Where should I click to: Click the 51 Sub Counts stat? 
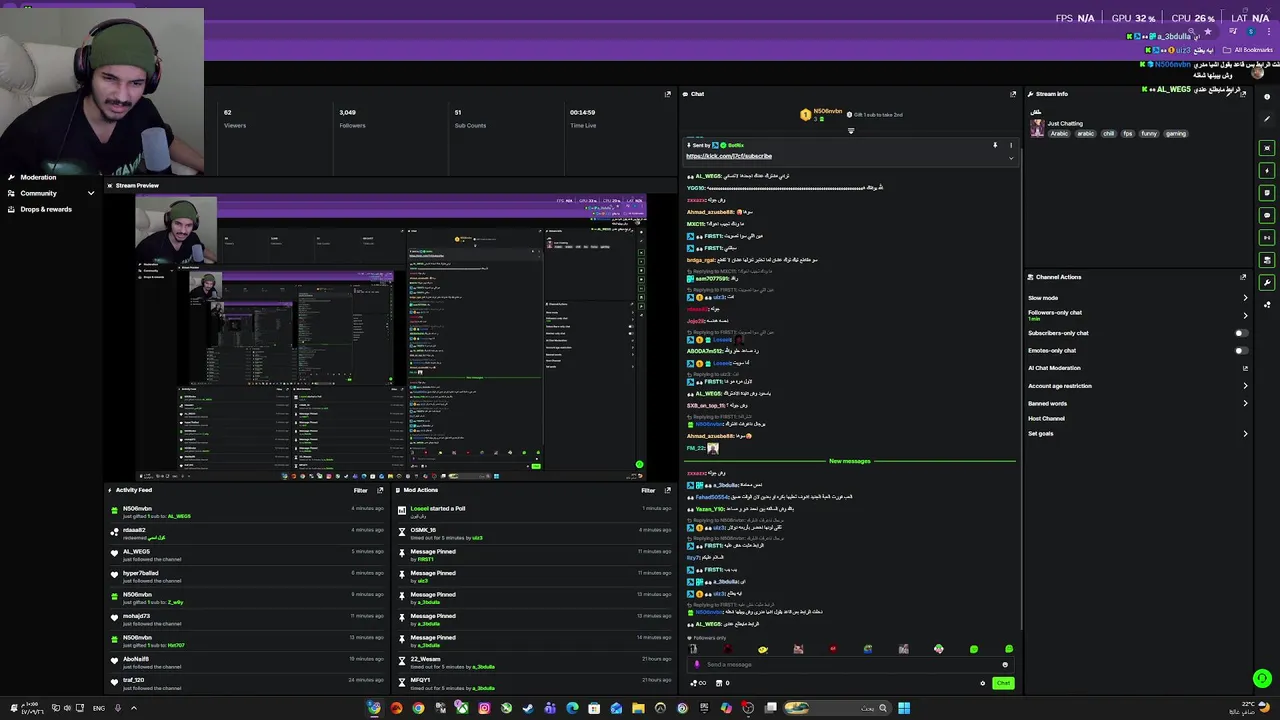tap(470, 118)
